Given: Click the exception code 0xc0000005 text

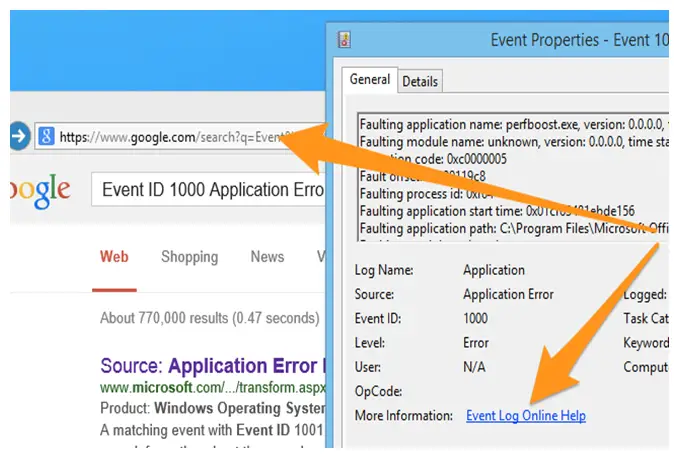Looking at the screenshot, I should (x=477, y=159).
